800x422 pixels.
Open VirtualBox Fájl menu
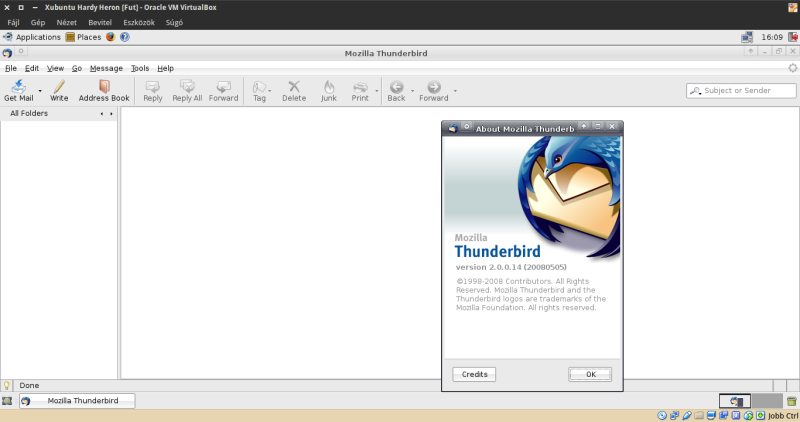coord(13,22)
